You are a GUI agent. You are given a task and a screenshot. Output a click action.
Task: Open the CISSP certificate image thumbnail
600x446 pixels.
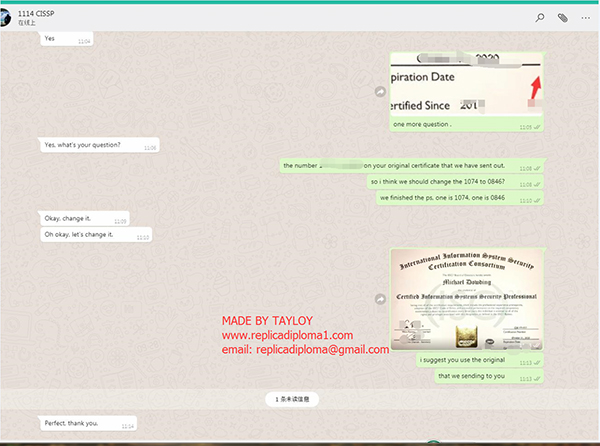(466, 299)
